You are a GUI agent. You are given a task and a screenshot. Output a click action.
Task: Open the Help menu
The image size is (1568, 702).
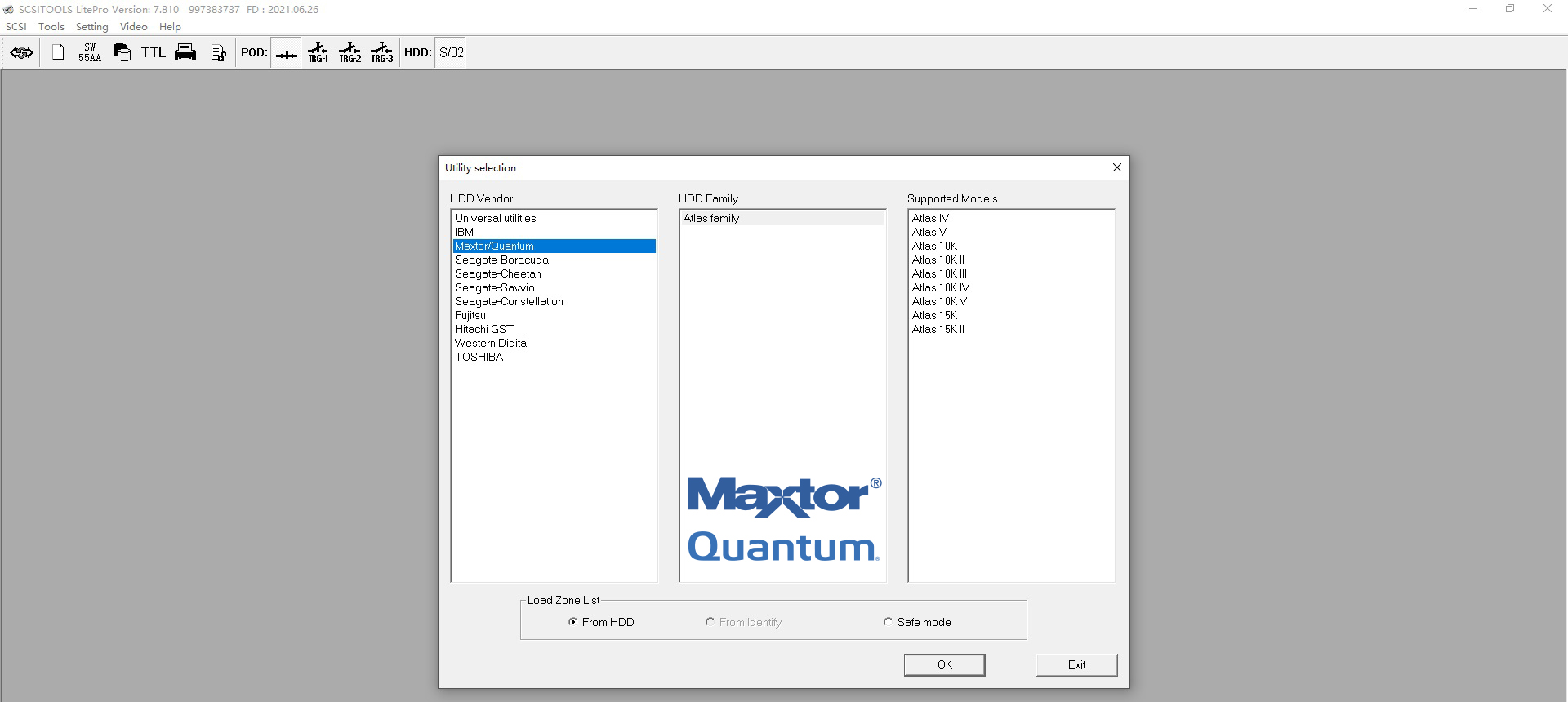(170, 27)
